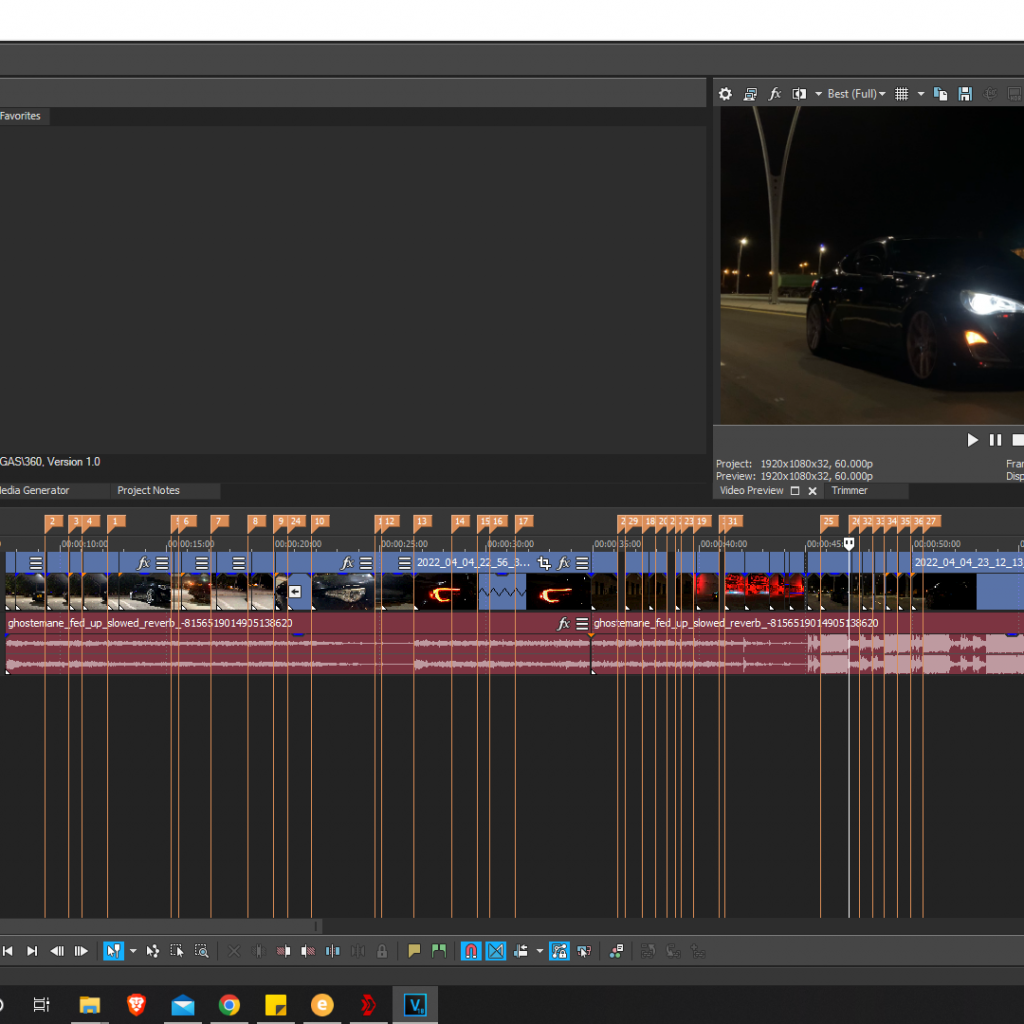Select the Envelope Edit tool

coord(153,951)
